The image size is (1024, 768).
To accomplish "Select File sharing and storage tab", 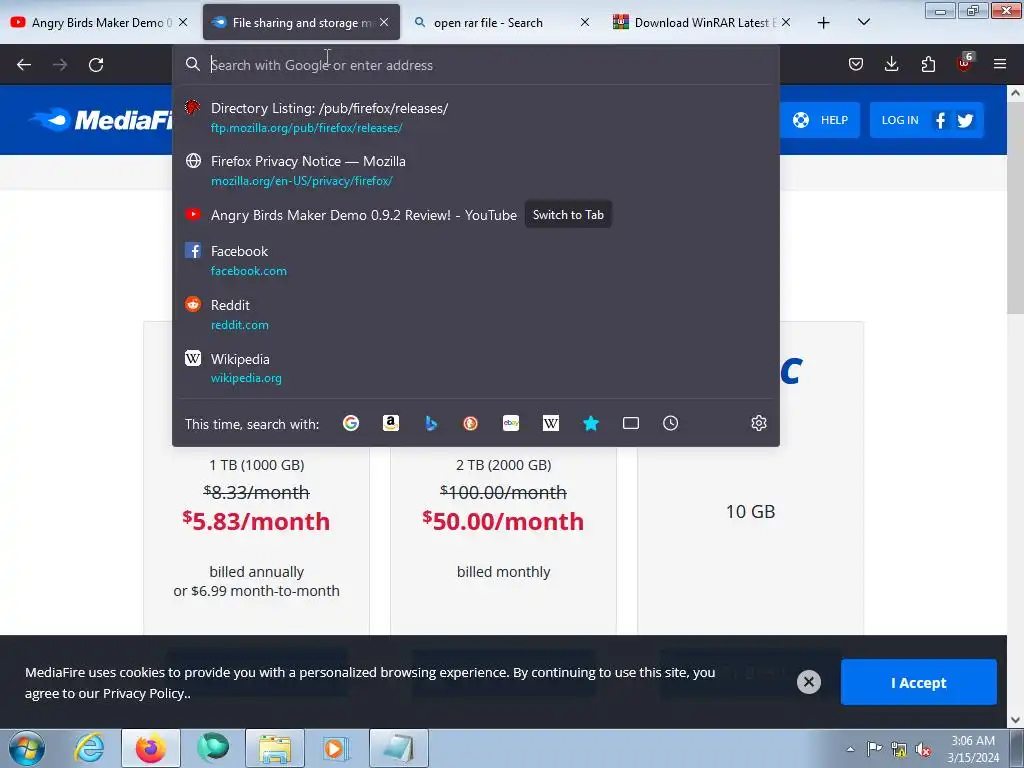I will [302, 22].
